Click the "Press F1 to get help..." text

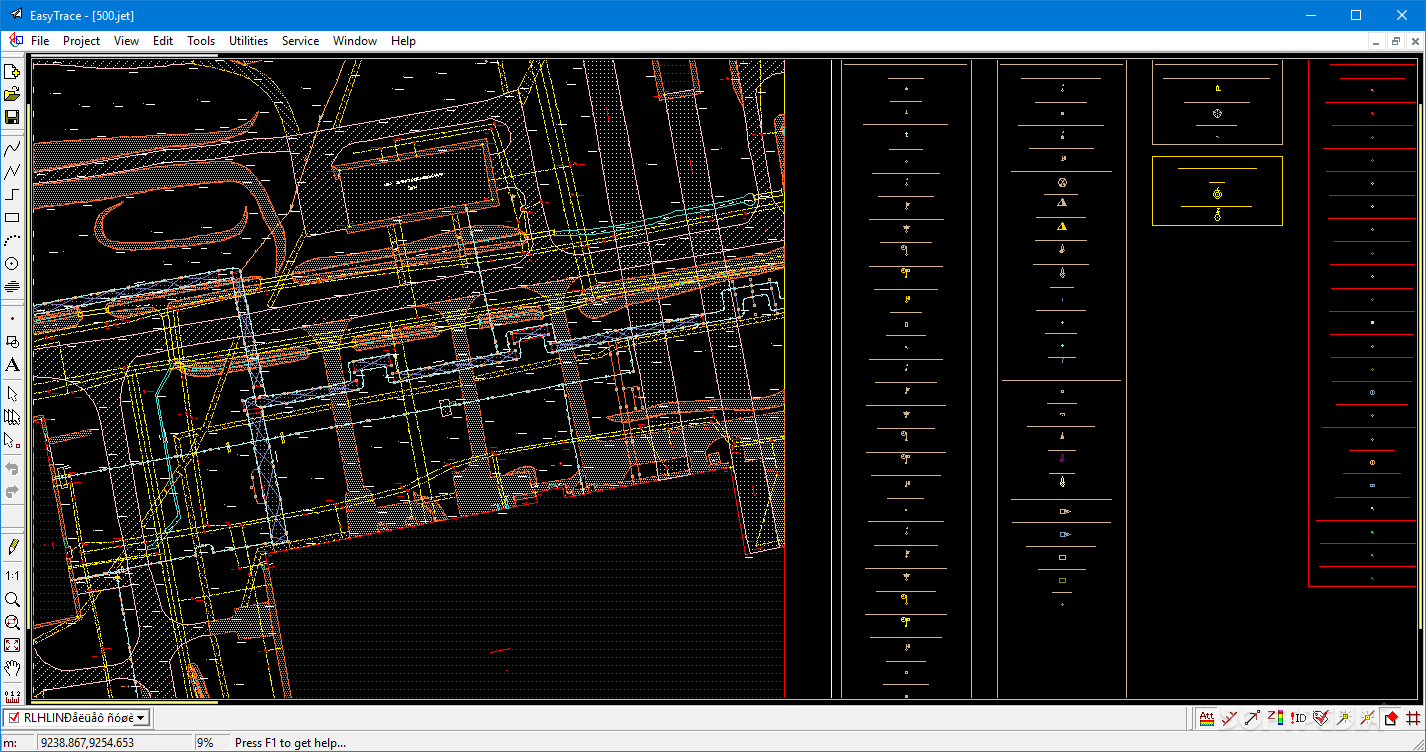click(x=290, y=743)
